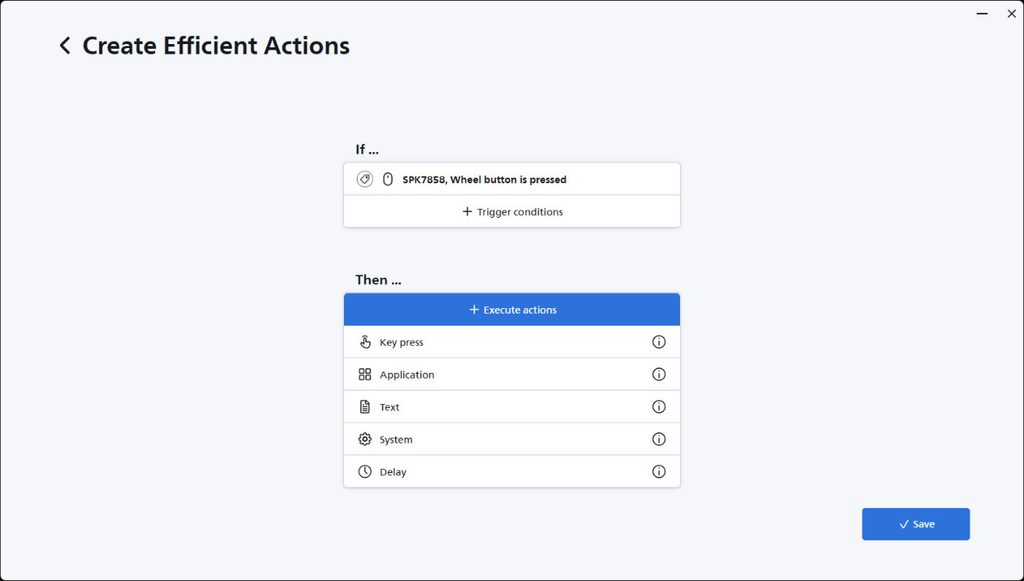
Task: Click the System gear icon
Action: (x=365, y=439)
